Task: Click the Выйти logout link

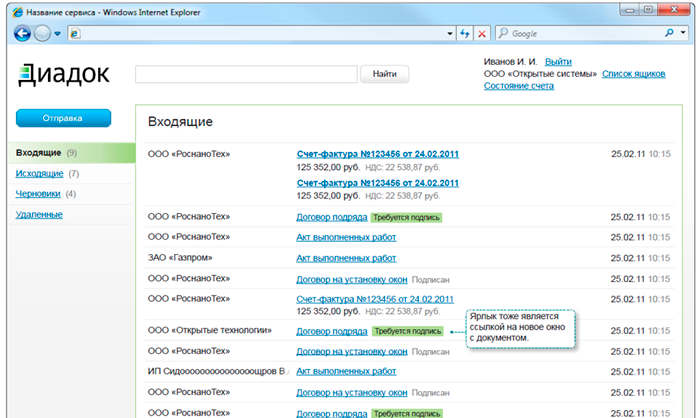Action: point(558,62)
